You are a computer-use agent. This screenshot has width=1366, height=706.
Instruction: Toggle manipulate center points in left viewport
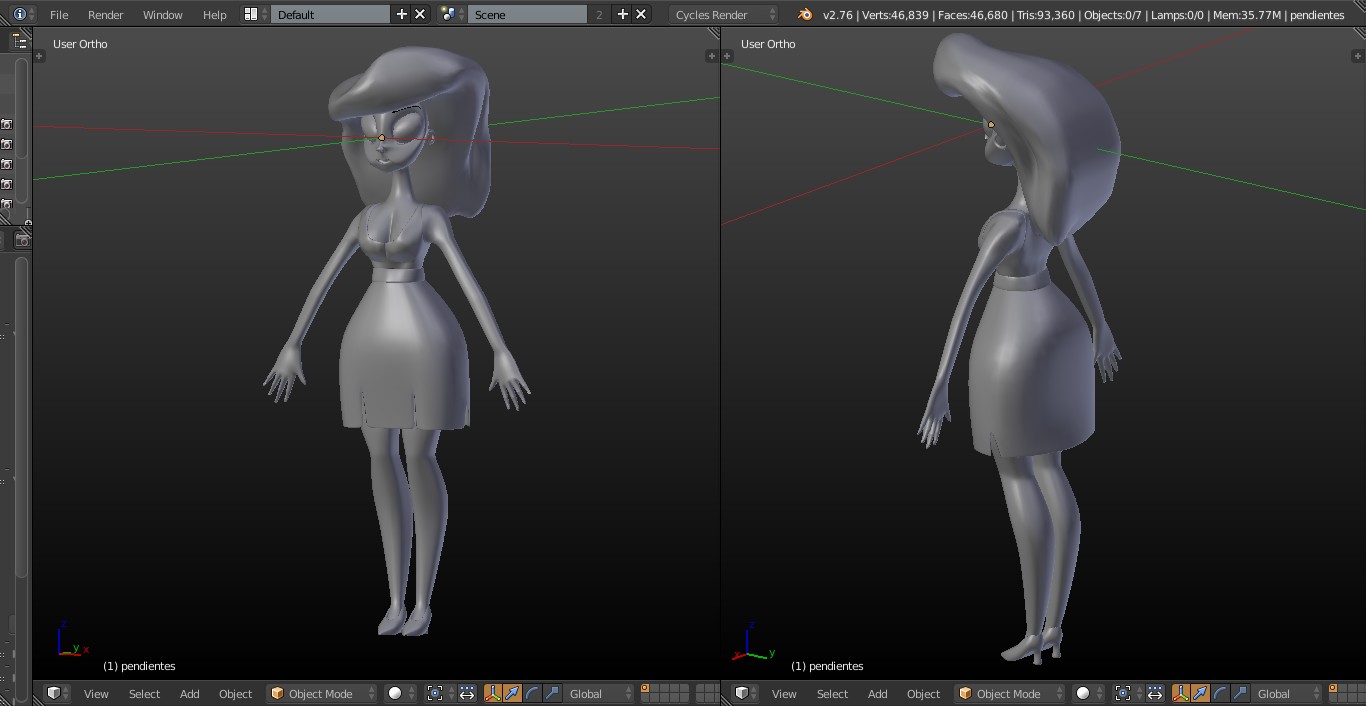[467, 693]
